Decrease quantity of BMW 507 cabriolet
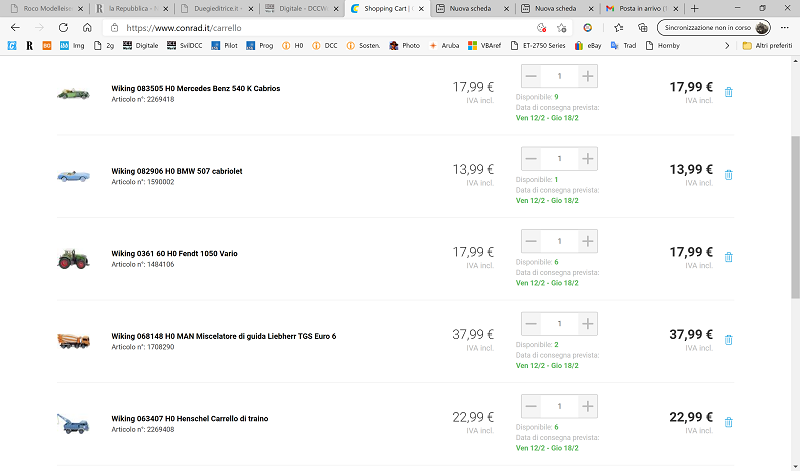The width and height of the screenshot is (800, 471). pyautogui.click(x=532, y=159)
